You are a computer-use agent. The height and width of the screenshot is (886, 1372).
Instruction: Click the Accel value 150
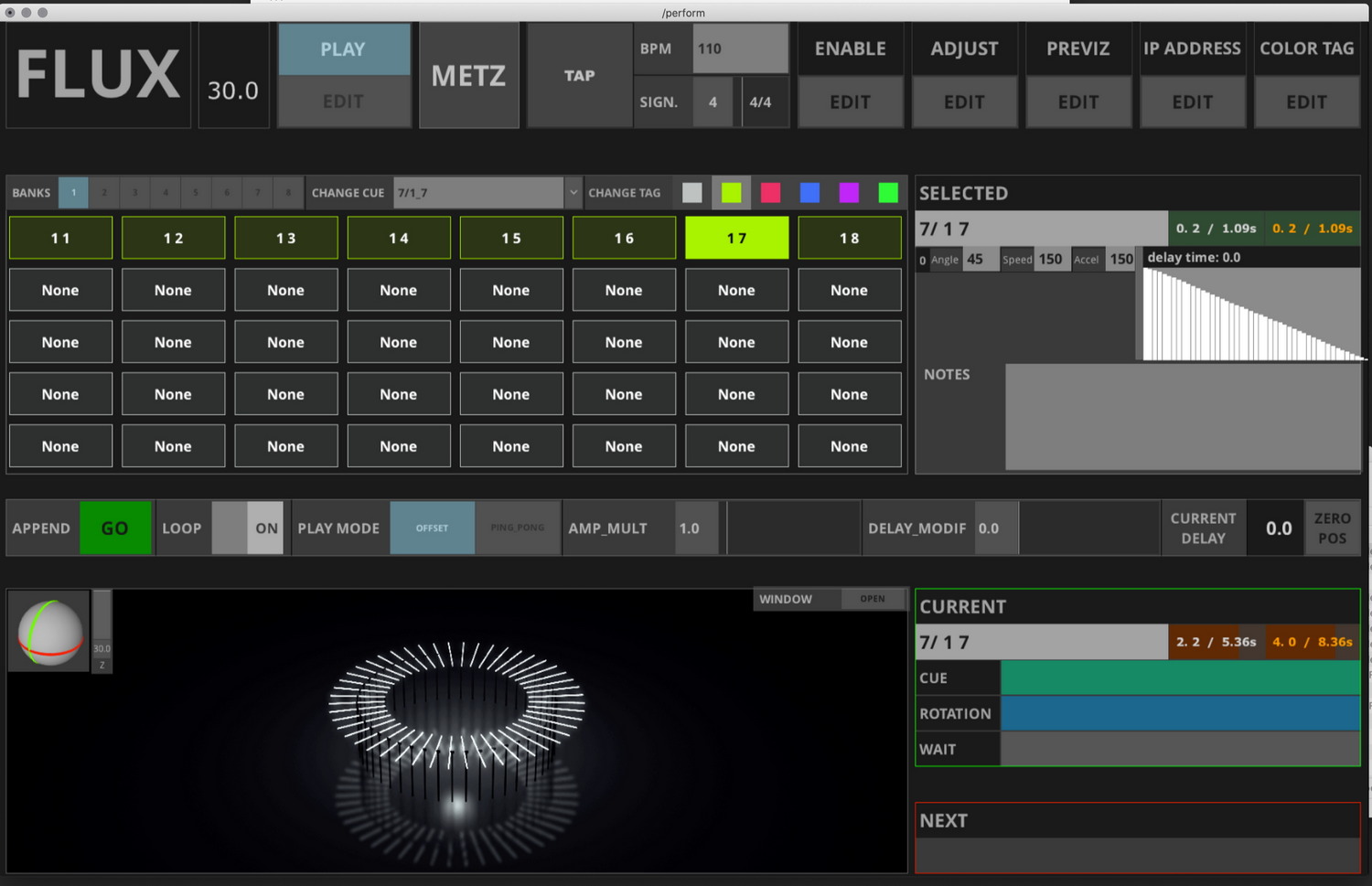coord(1121,259)
